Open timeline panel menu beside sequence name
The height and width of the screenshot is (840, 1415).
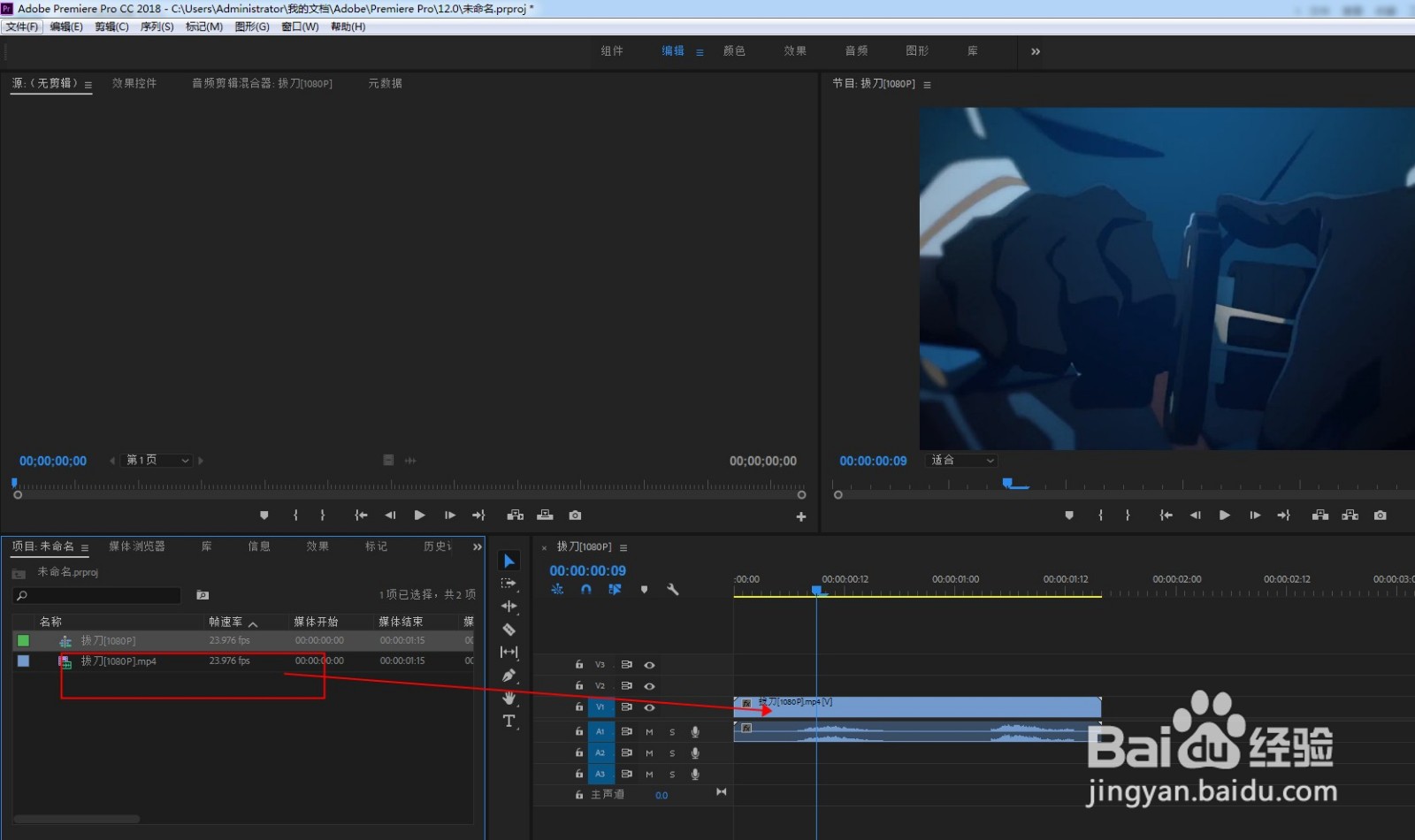[x=623, y=548]
